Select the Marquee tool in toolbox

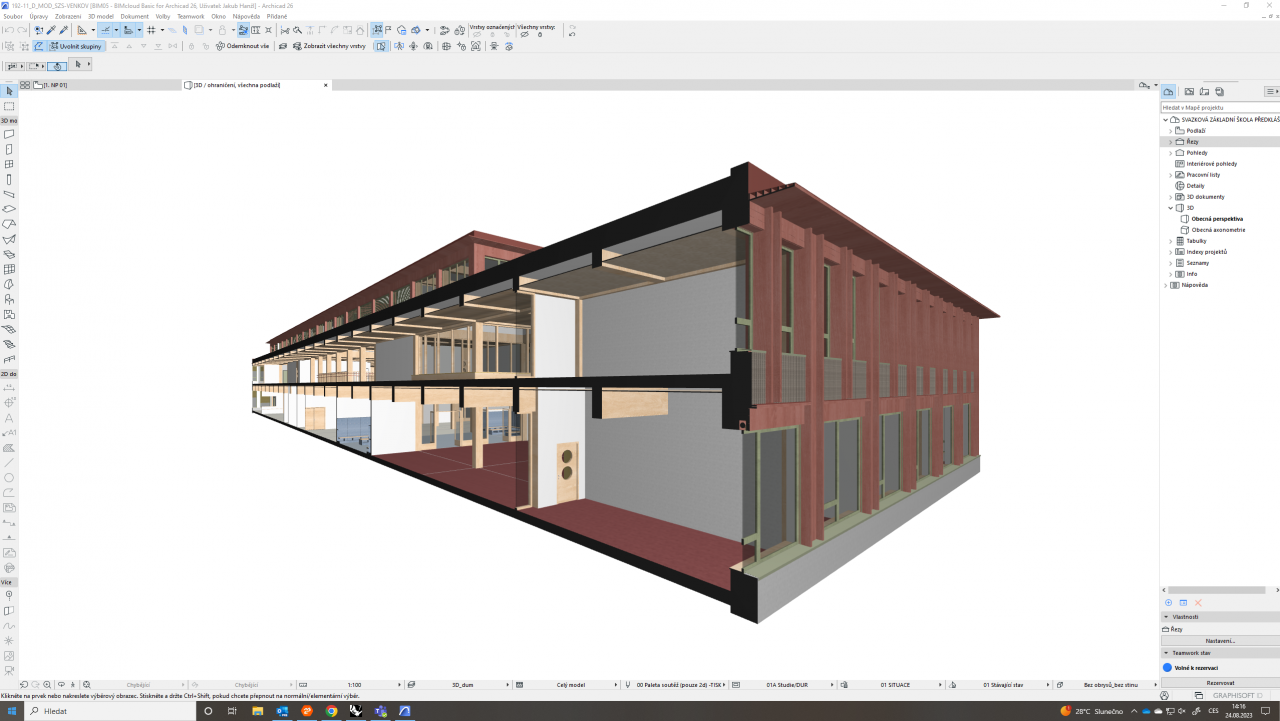click(9, 106)
